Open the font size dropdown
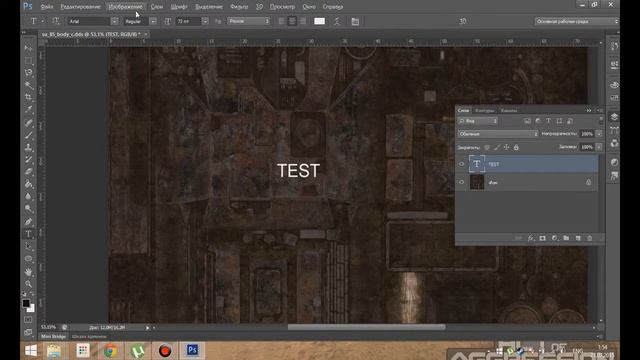640x360 pixels. 205,21
